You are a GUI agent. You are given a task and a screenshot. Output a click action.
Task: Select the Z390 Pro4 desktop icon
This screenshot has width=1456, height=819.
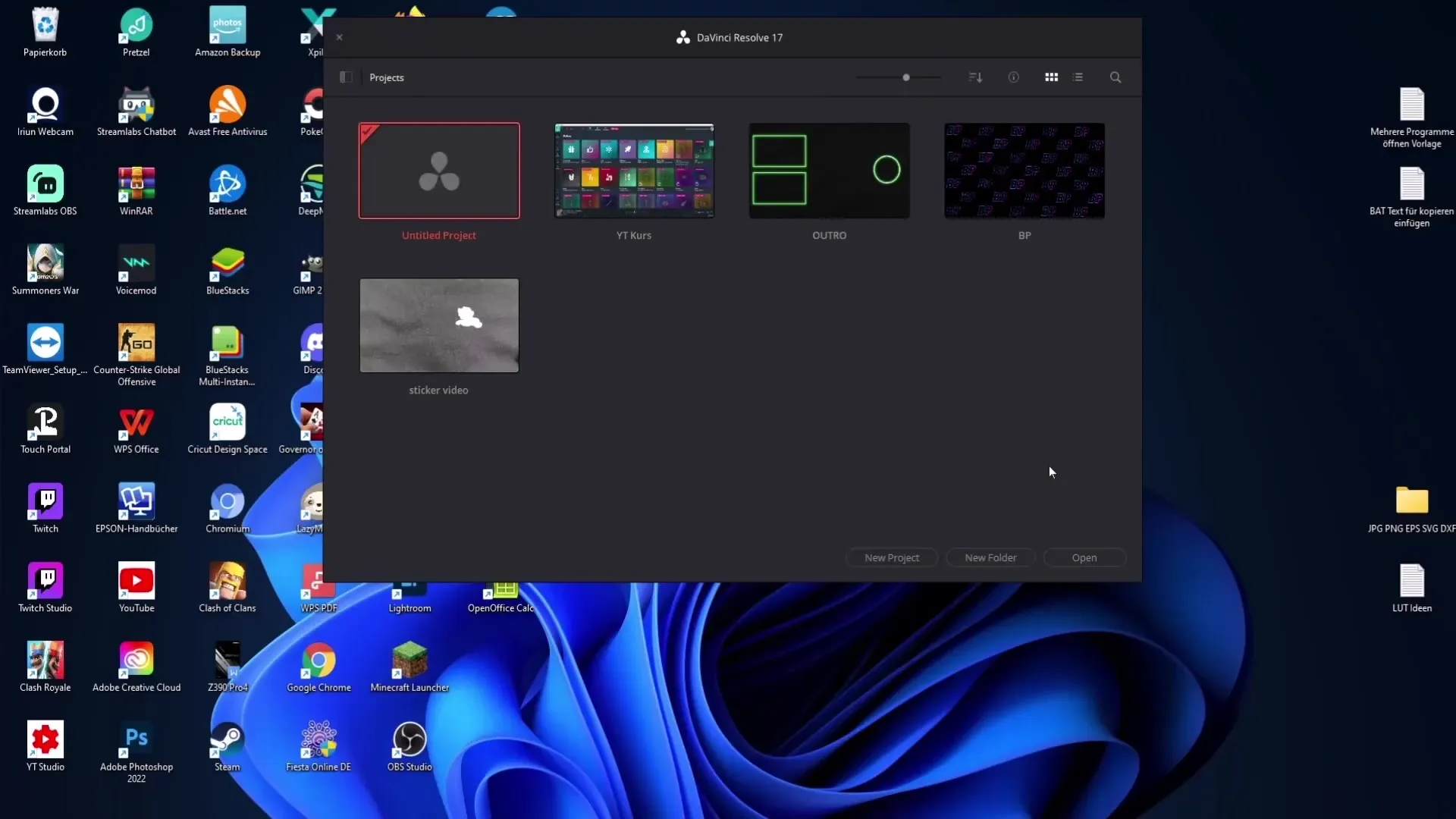pyautogui.click(x=227, y=667)
